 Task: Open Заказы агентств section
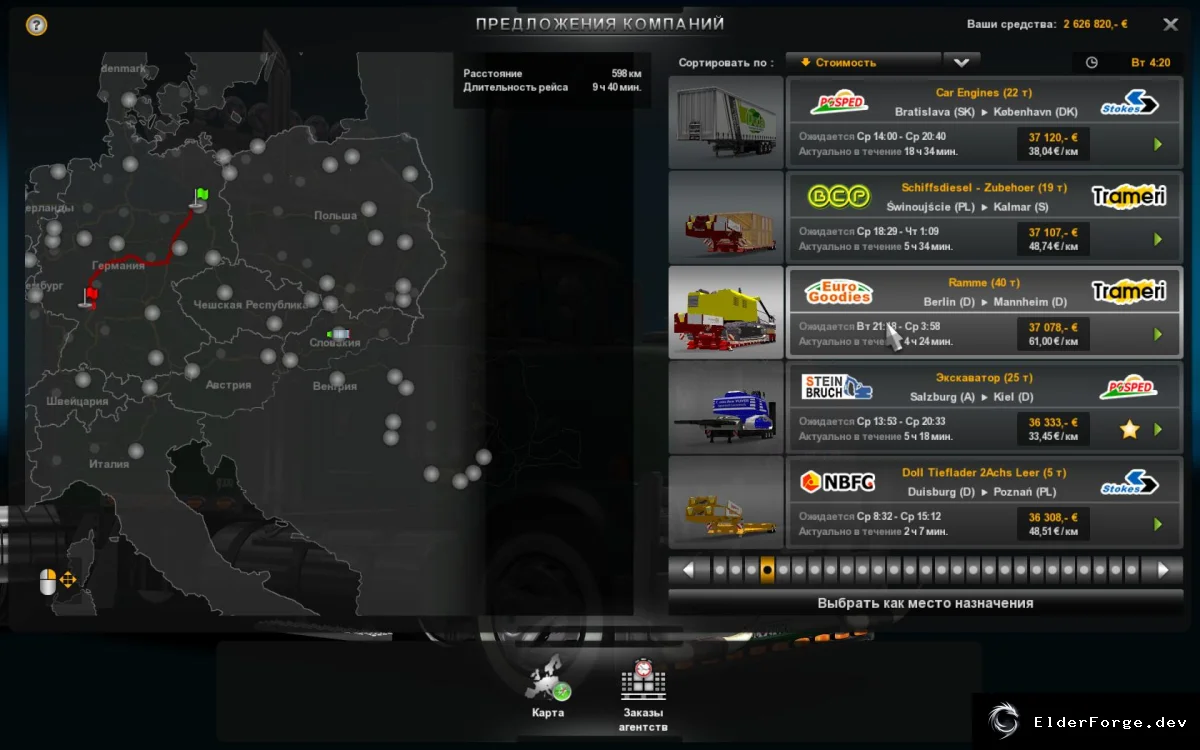point(643,695)
